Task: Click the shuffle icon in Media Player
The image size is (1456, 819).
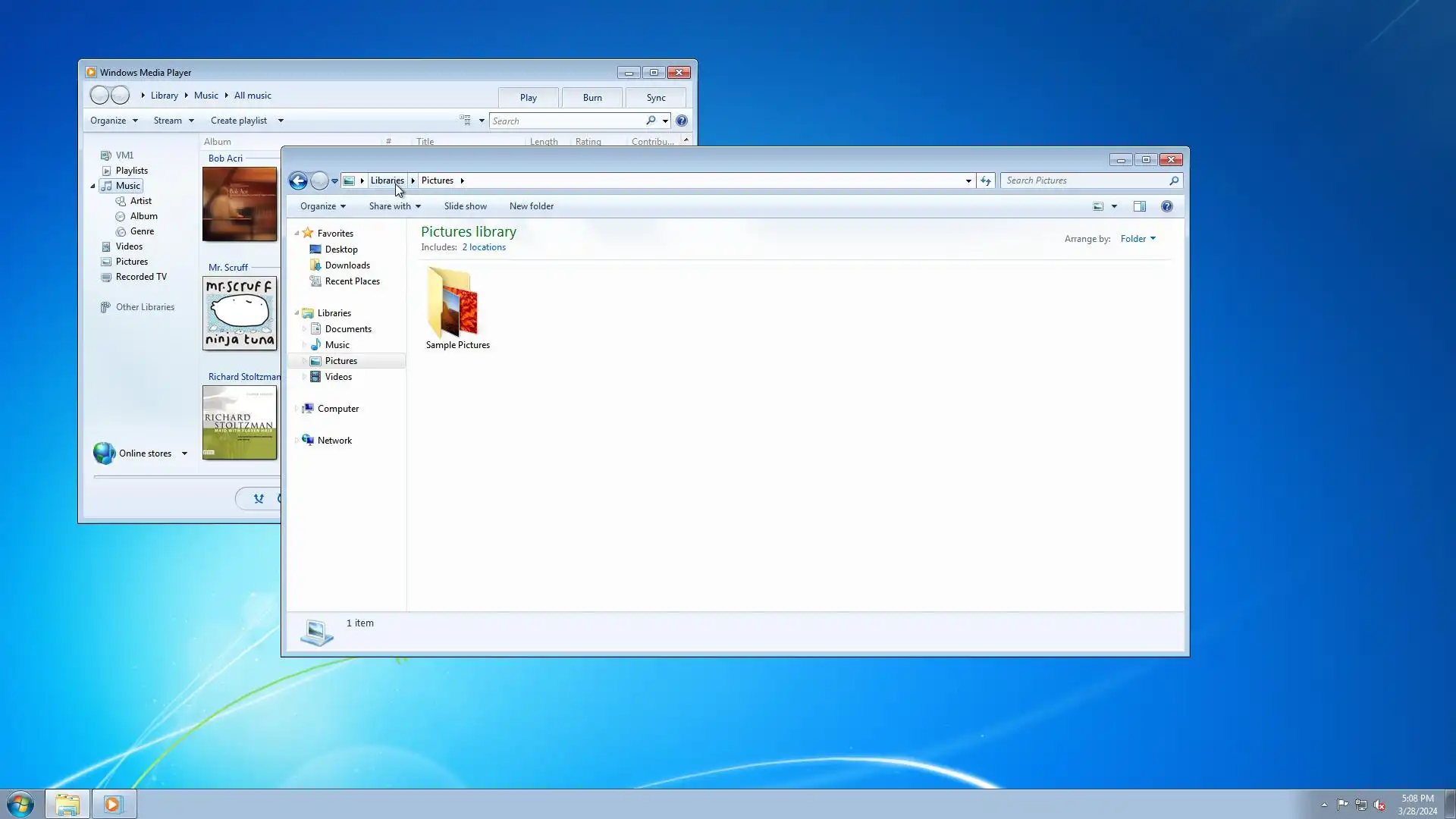Action: click(x=259, y=498)
